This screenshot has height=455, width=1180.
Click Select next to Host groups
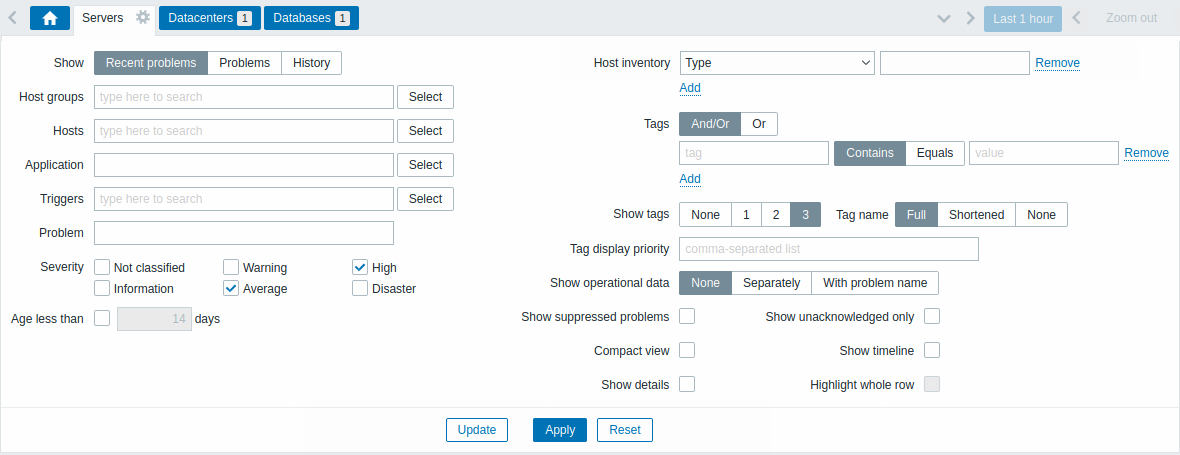point(425,97)
